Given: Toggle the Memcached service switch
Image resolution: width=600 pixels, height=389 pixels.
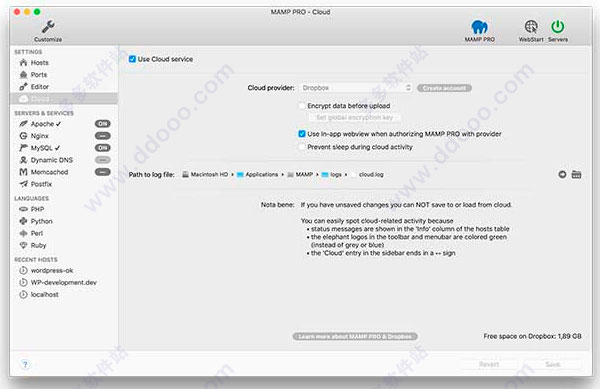Looking at the screenshot, I should coord(103,172).
